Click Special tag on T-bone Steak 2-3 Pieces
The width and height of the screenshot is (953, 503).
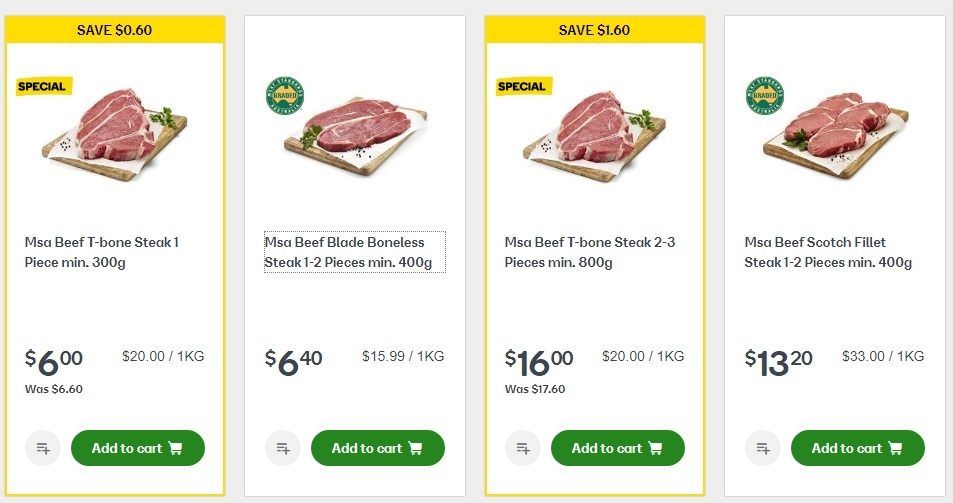(x=522, y=86)
